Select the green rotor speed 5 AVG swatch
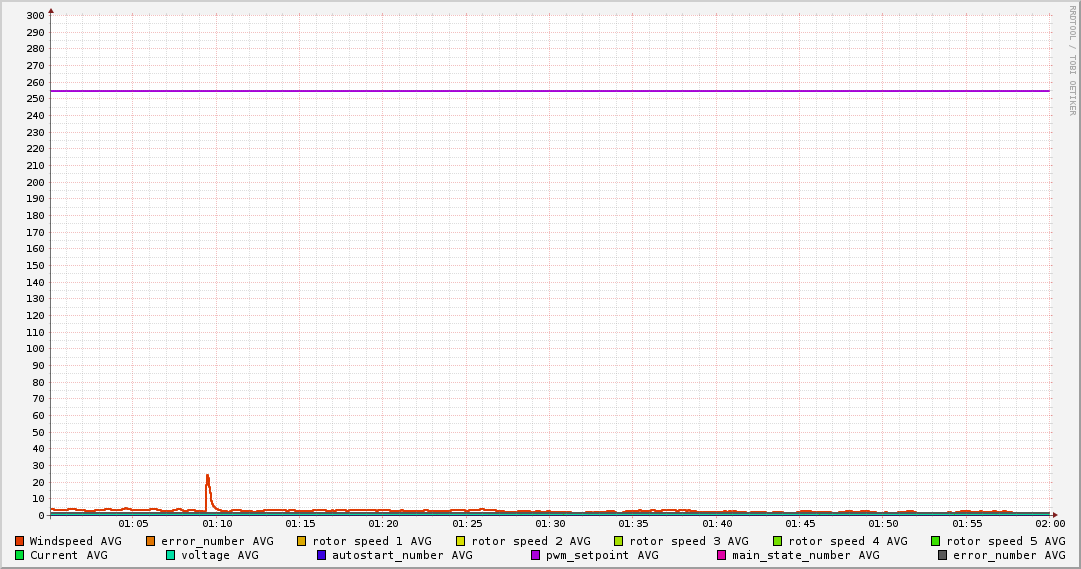 936,541
